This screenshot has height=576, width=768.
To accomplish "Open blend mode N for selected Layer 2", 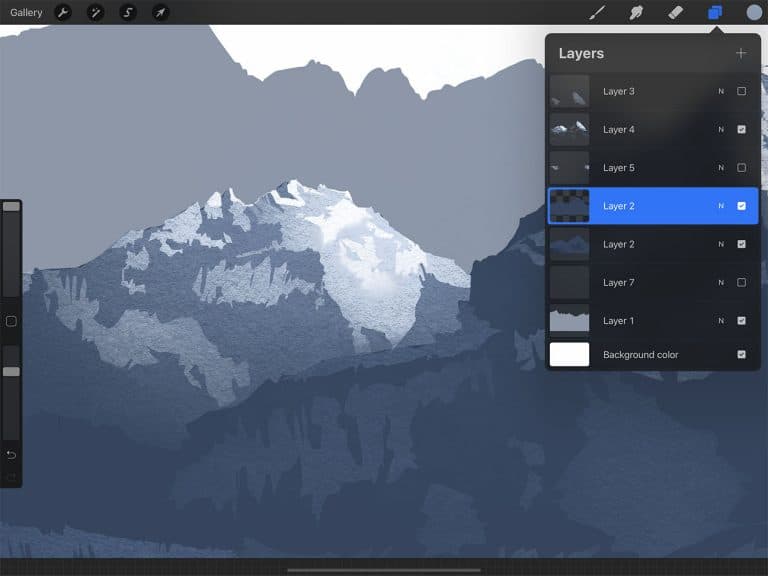I will (721, 206).
